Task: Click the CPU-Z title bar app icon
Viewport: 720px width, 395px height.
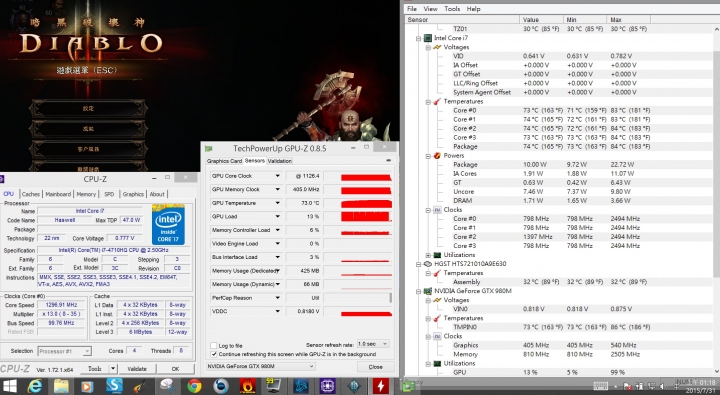Action: 2,179
